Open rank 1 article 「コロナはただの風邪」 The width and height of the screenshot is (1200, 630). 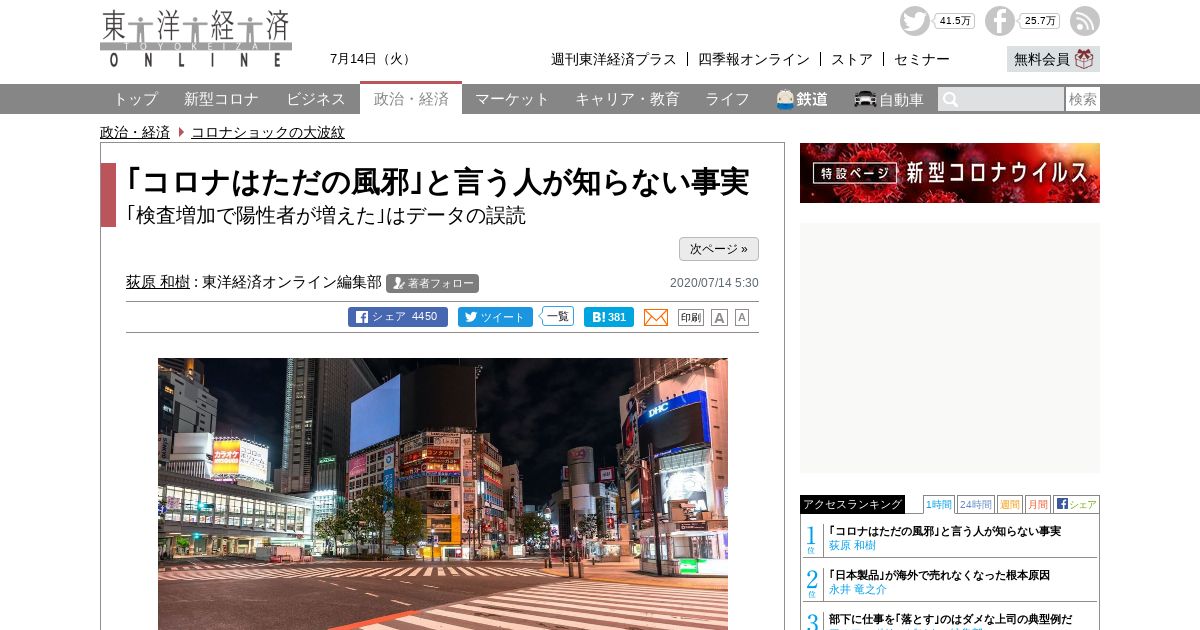tap(945, 531)
